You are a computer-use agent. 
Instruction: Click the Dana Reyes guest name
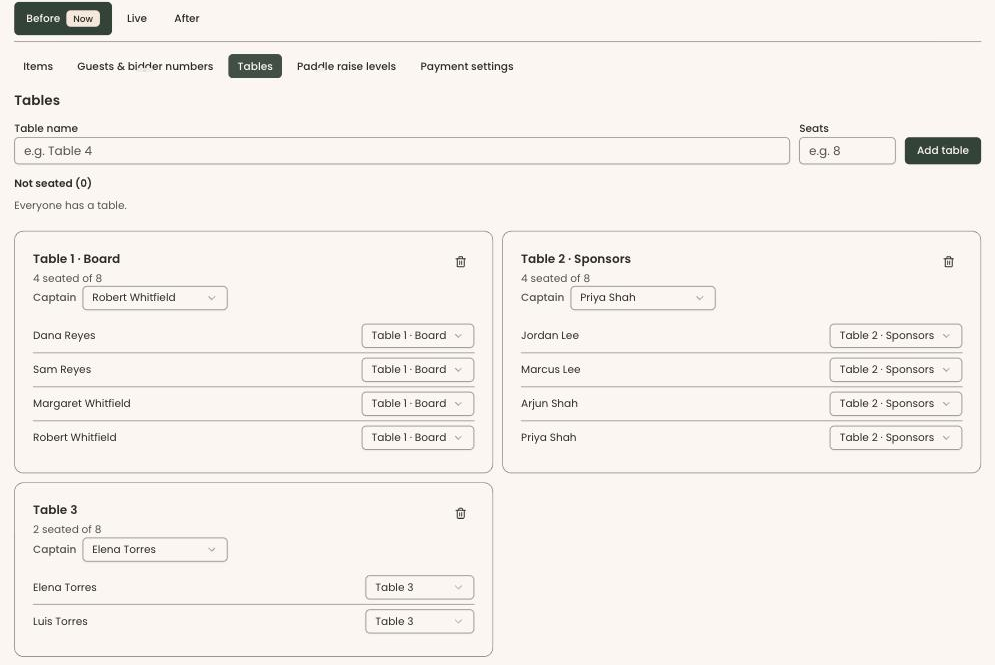tap(64, 336)
